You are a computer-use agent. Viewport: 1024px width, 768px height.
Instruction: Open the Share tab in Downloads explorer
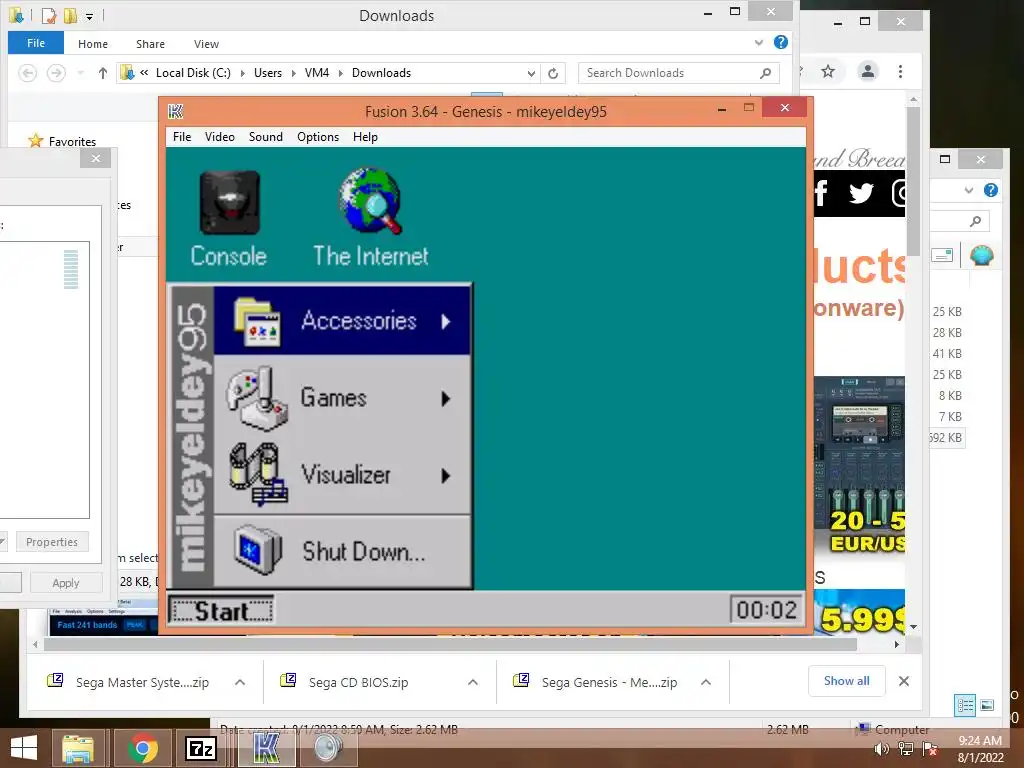[x=150, y=44]
